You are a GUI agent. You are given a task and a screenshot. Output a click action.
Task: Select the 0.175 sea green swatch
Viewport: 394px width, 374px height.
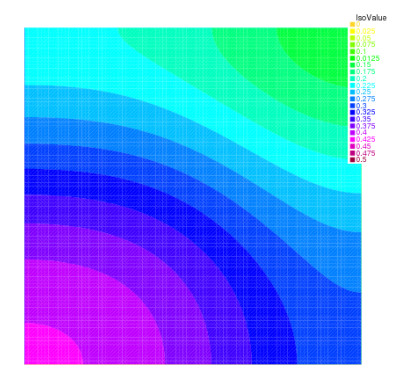pyautogui.click(x=352, y=72)
